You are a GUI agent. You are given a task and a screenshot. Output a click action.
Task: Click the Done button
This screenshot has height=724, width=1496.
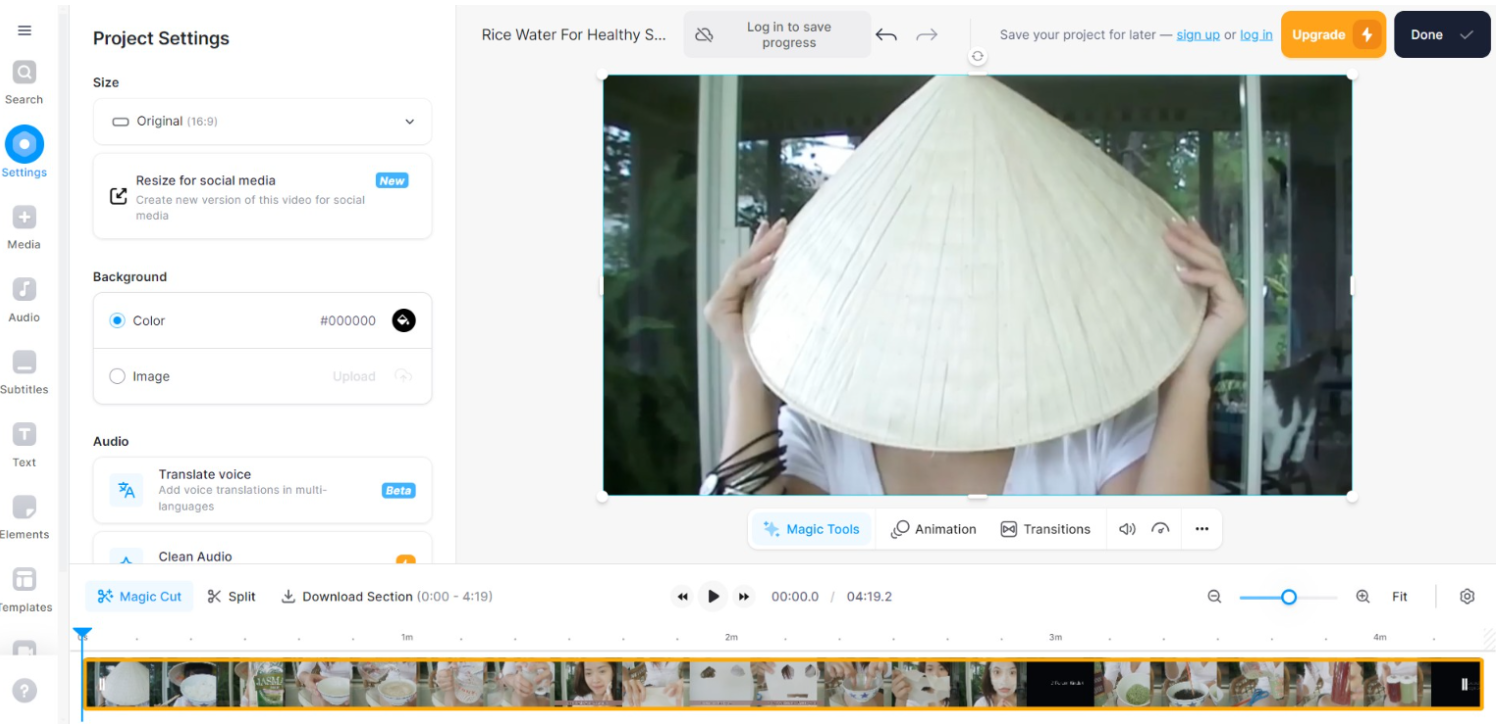(1441, 35)
